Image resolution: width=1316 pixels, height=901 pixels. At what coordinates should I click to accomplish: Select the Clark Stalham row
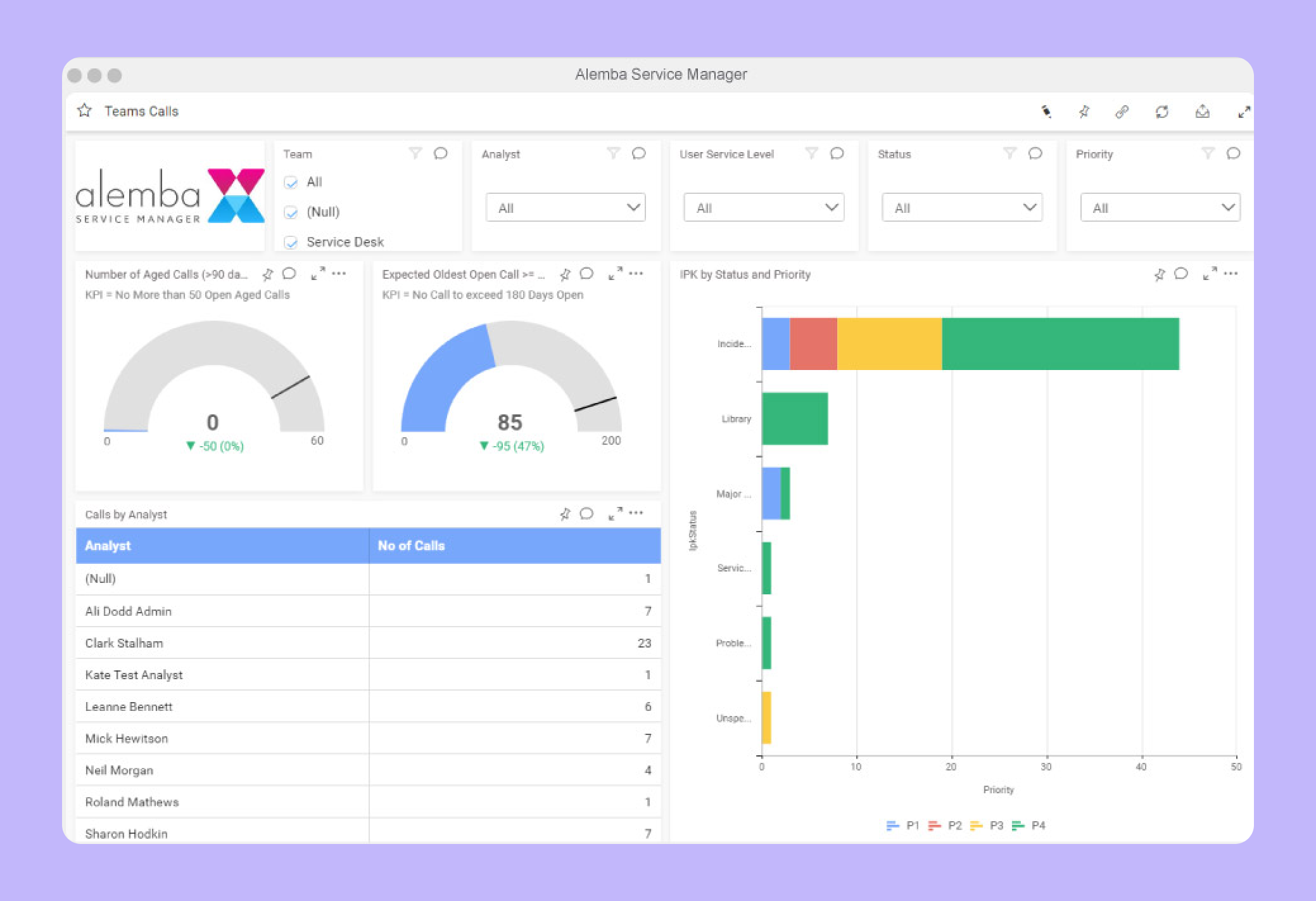[368, 643]
